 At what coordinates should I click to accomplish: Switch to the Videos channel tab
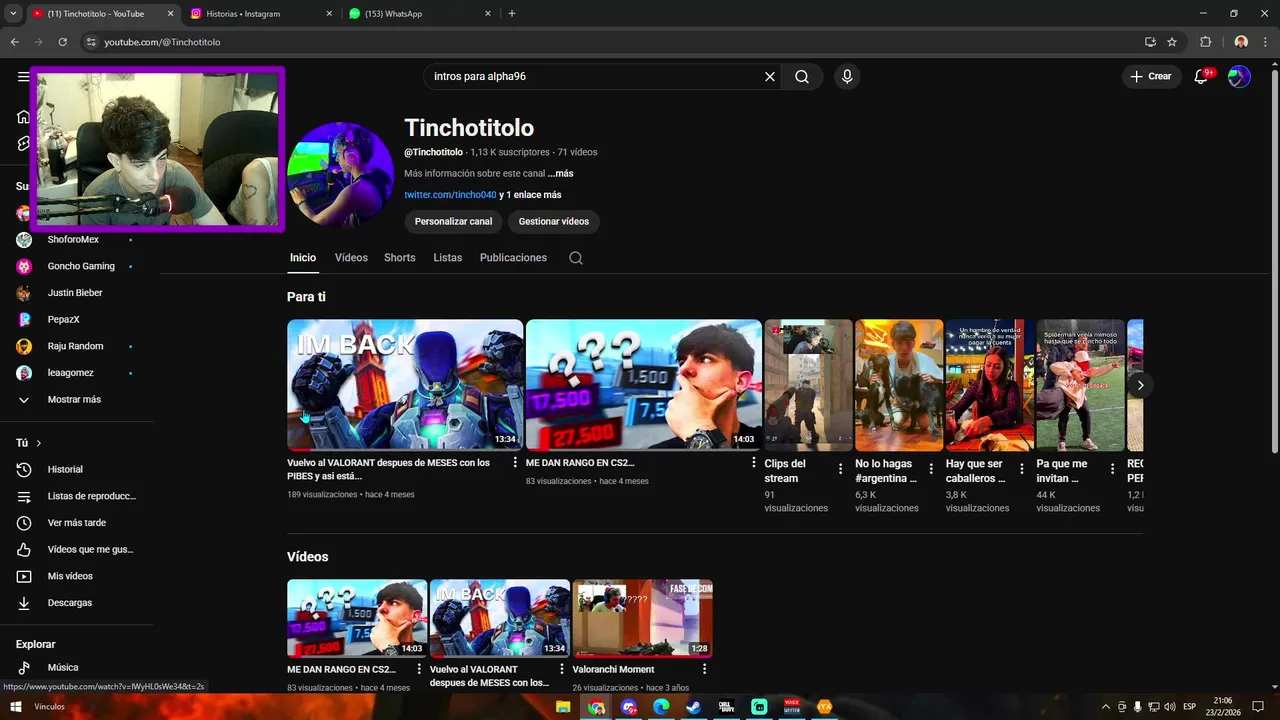click(x=351, y=258)
